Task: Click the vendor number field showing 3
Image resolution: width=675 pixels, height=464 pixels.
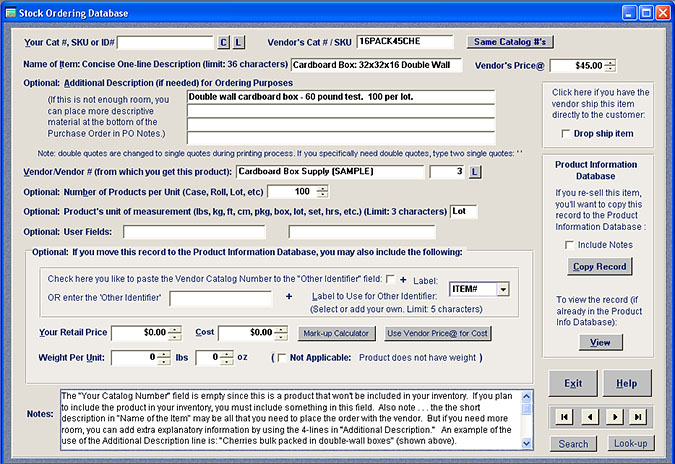Action: click(447, 172)
